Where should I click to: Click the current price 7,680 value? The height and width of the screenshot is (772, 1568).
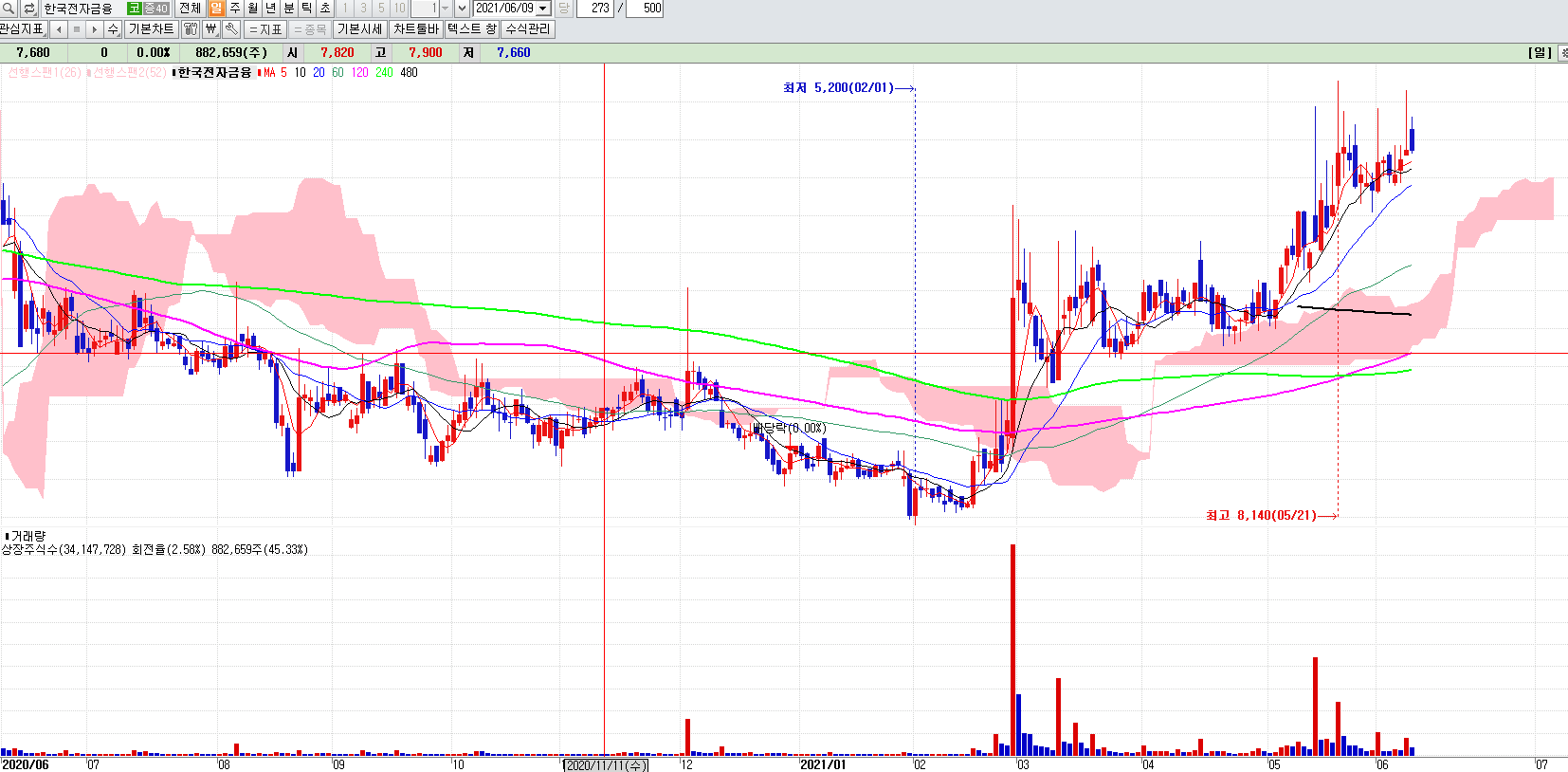(x=33, y=53)
